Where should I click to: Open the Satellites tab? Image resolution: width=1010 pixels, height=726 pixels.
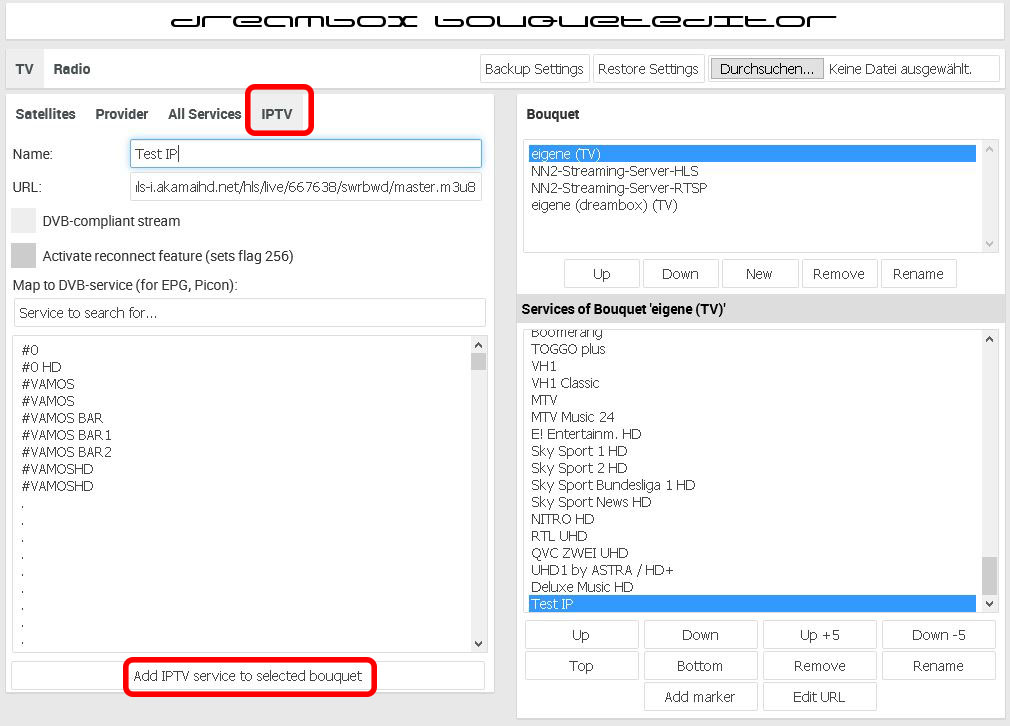click(x=45, y=114)
